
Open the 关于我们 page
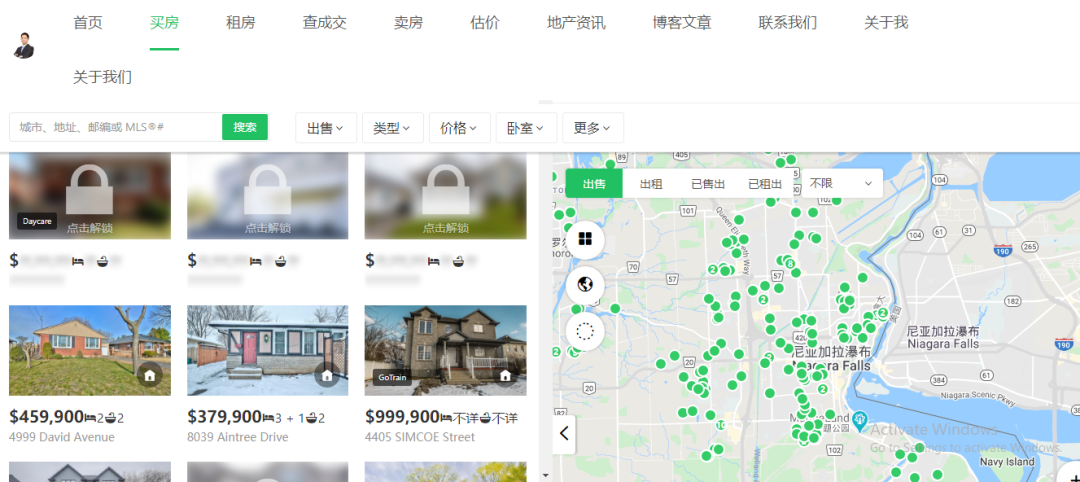point(103,77)
